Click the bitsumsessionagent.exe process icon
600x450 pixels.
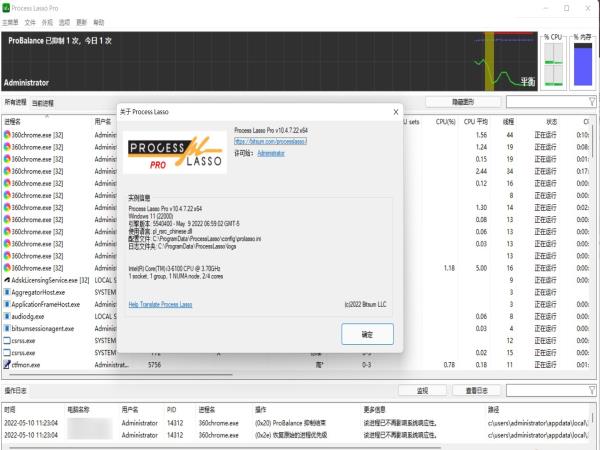coord(7,328)
